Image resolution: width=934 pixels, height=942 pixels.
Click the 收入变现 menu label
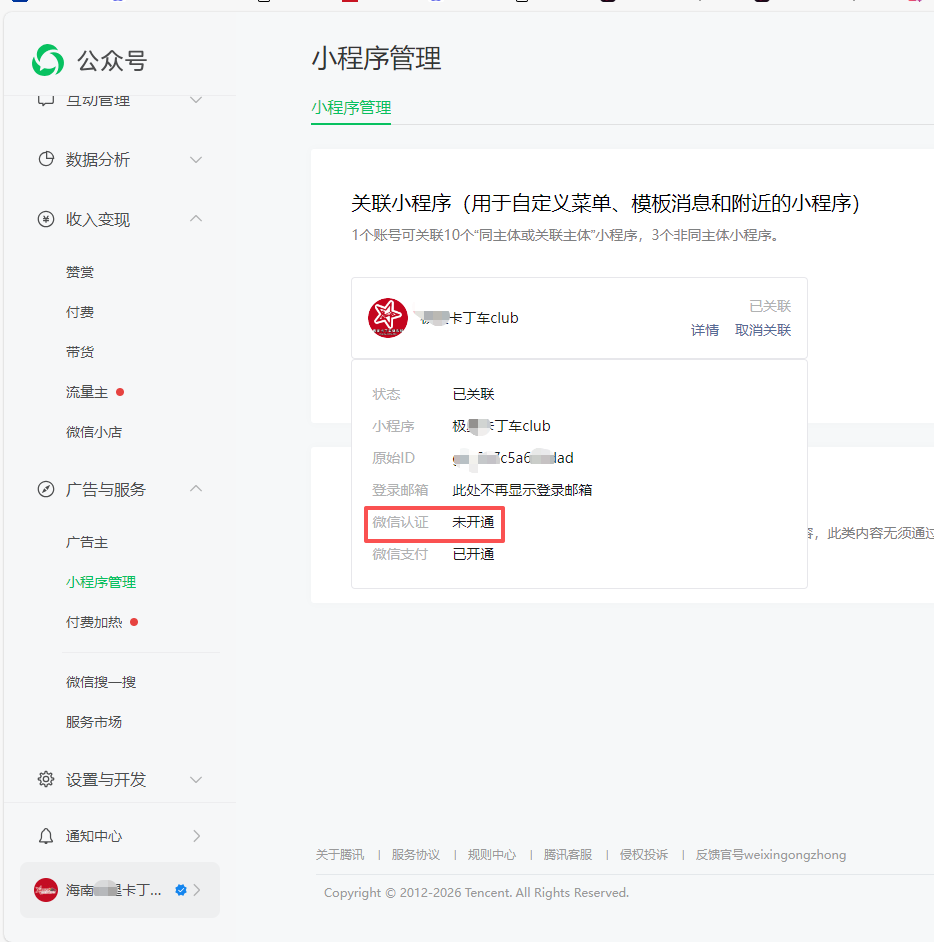[98, 220]
